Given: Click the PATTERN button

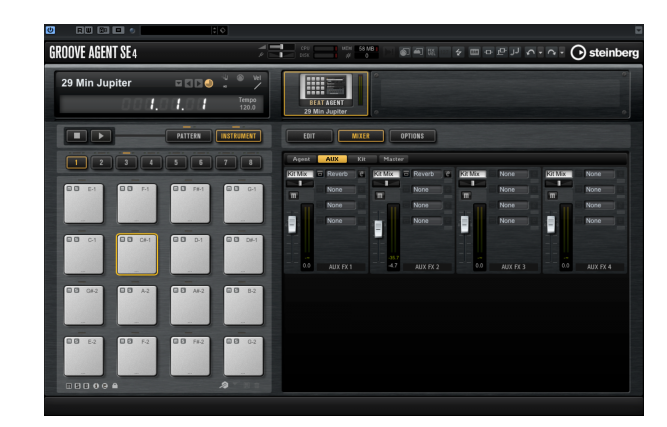Looking at the screenshot, I should pos(187,135).
